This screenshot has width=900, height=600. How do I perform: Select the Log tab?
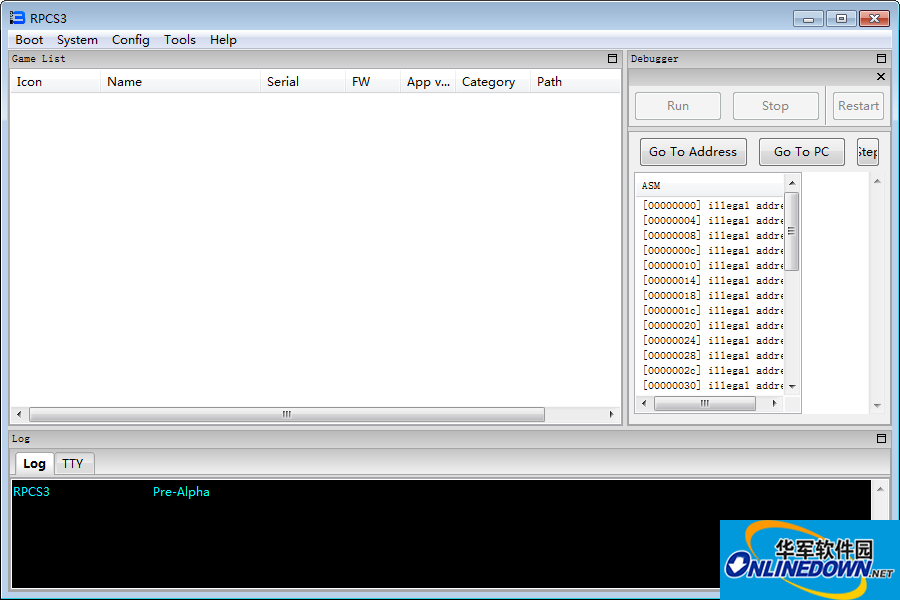pyautogui.click(x=34, y=463)
